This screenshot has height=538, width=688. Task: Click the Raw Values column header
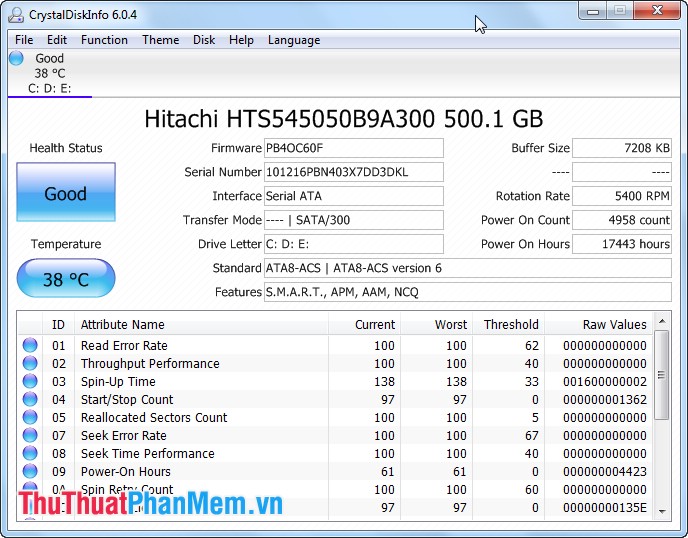tap(599, 325)
